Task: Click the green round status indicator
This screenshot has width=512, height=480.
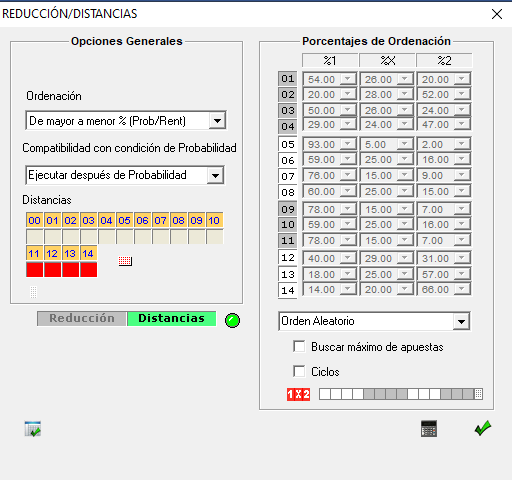Action: pos(232,321)
